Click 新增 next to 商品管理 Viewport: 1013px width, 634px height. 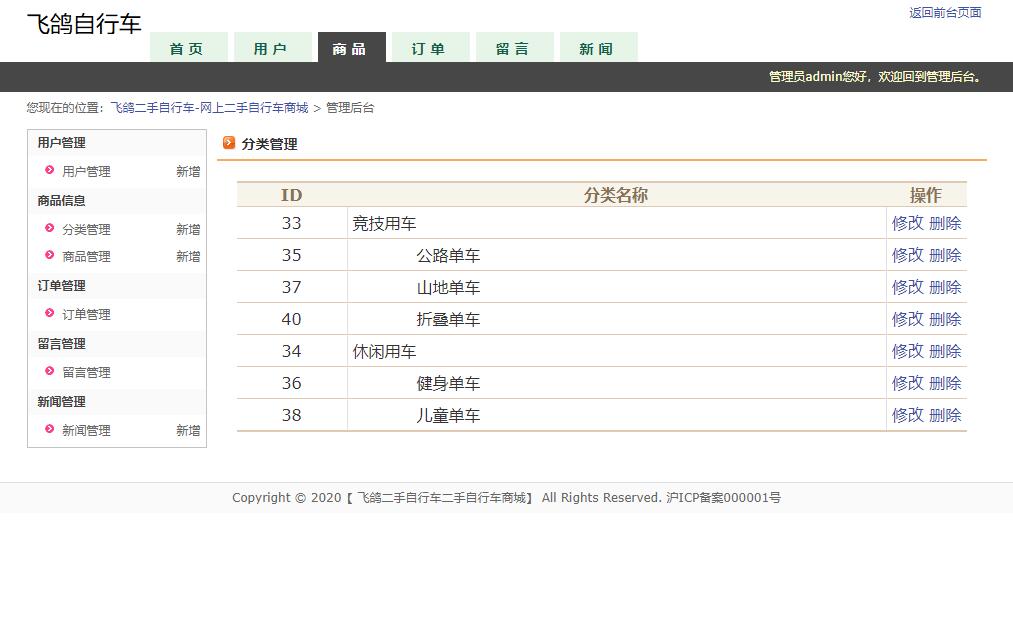tap(188, 256)
